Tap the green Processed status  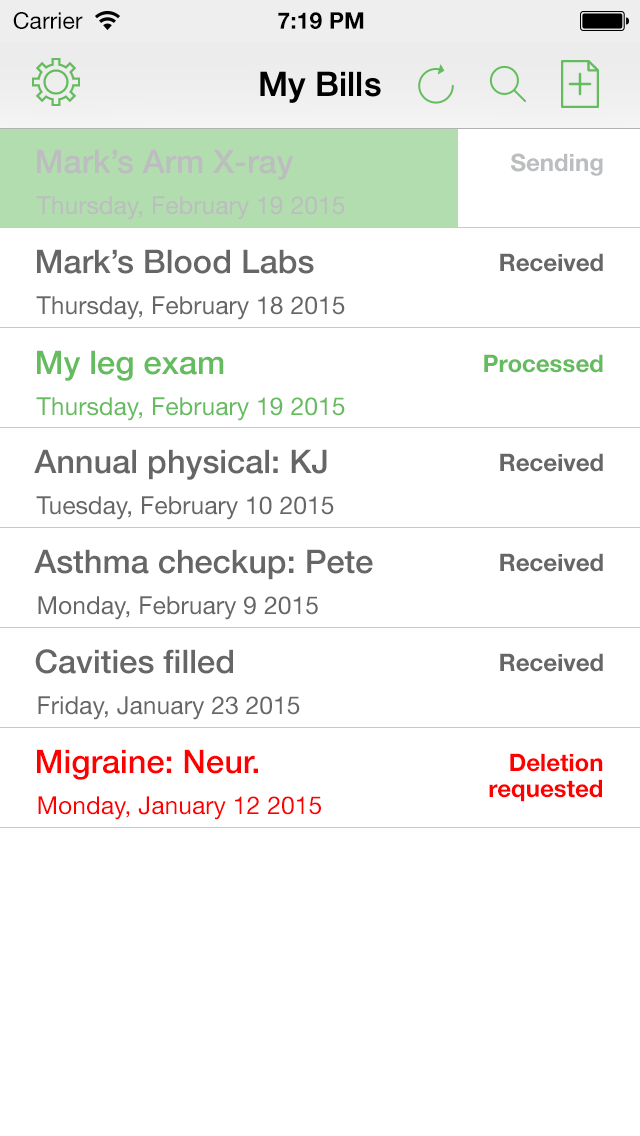click(543, 364)
